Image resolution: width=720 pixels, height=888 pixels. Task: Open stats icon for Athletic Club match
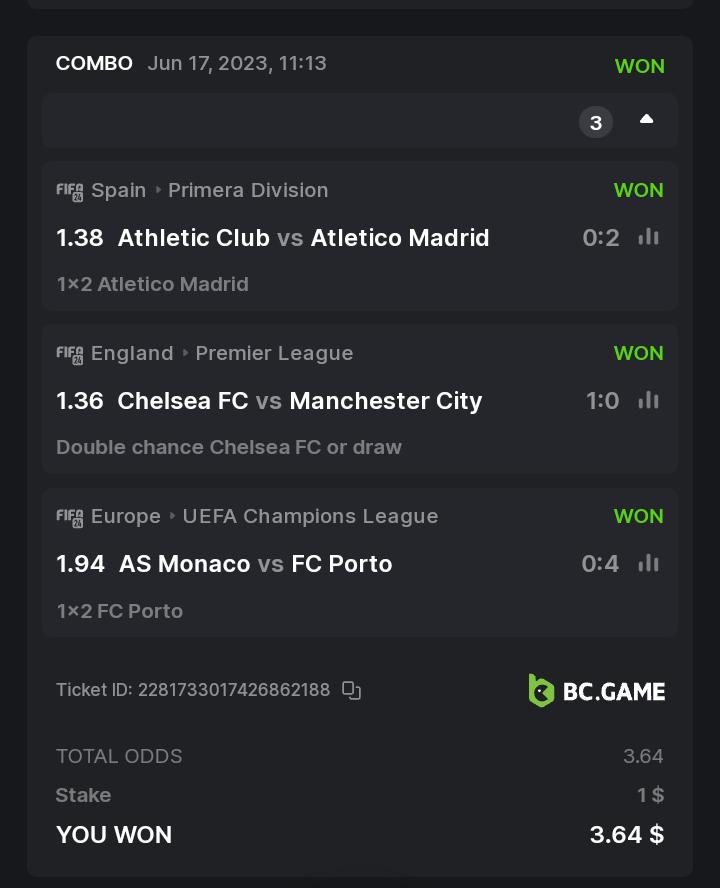point(649,237)
